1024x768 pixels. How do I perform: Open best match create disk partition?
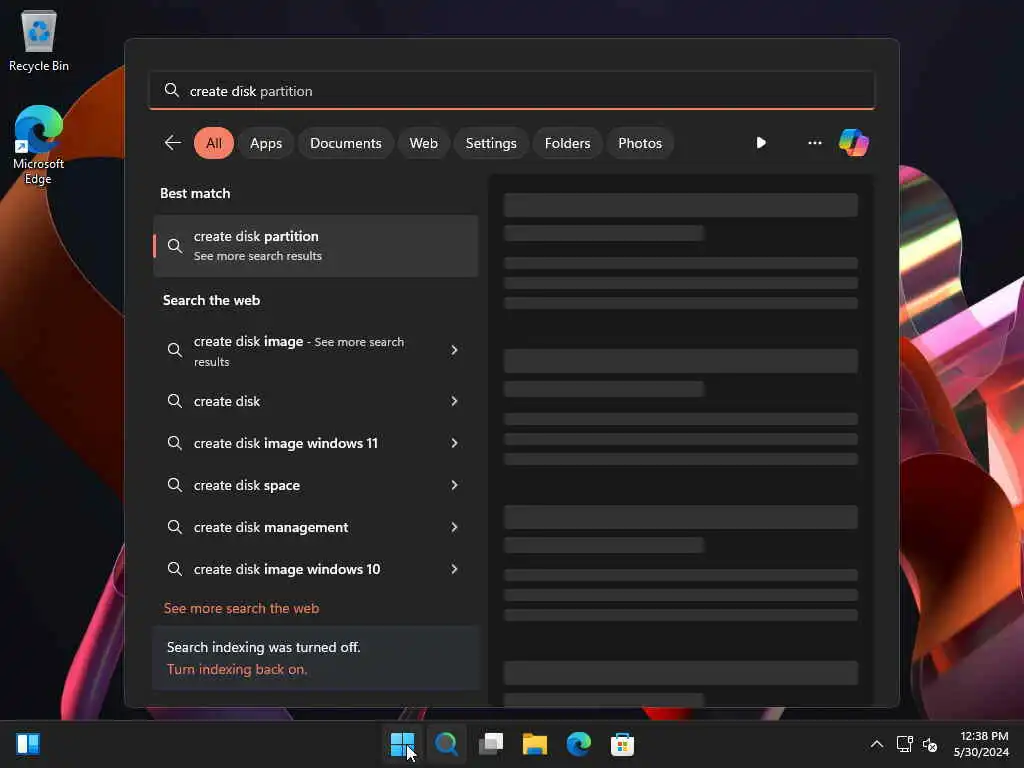[x=315, y=246]
